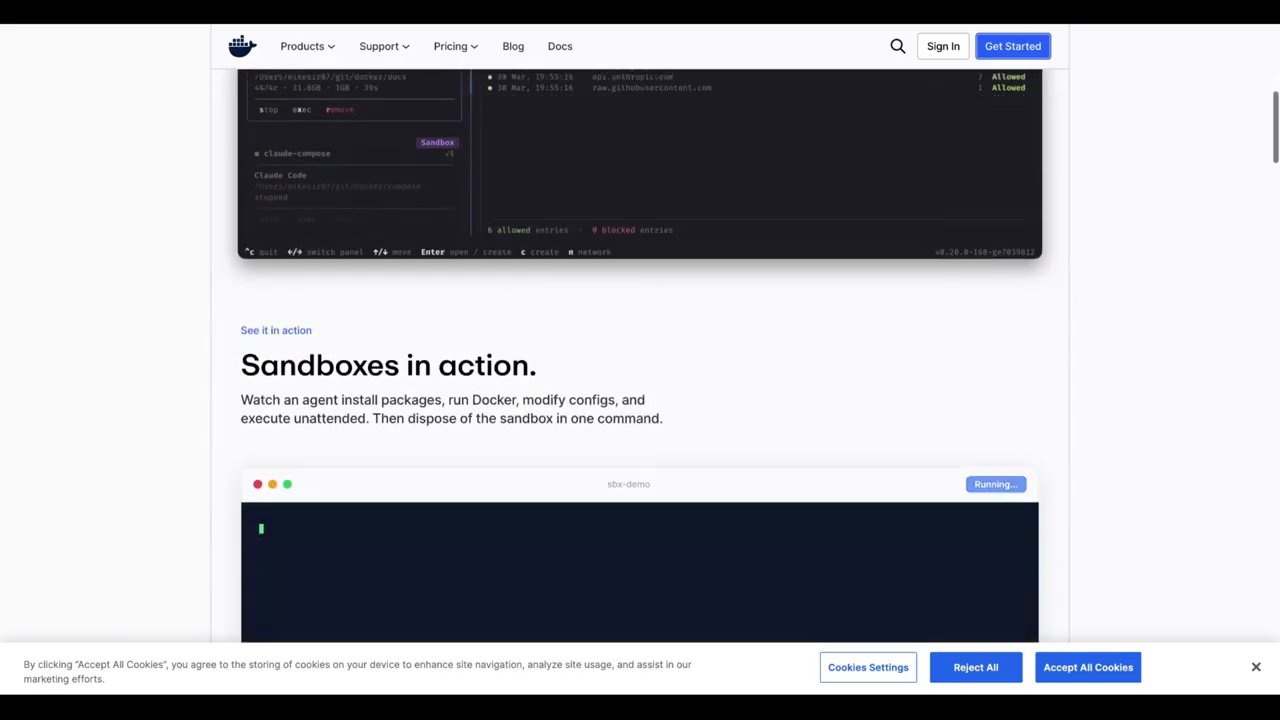1280x720 pixels.
Task: Click "stop" in the terminal panel
Action: pos(268,110)
